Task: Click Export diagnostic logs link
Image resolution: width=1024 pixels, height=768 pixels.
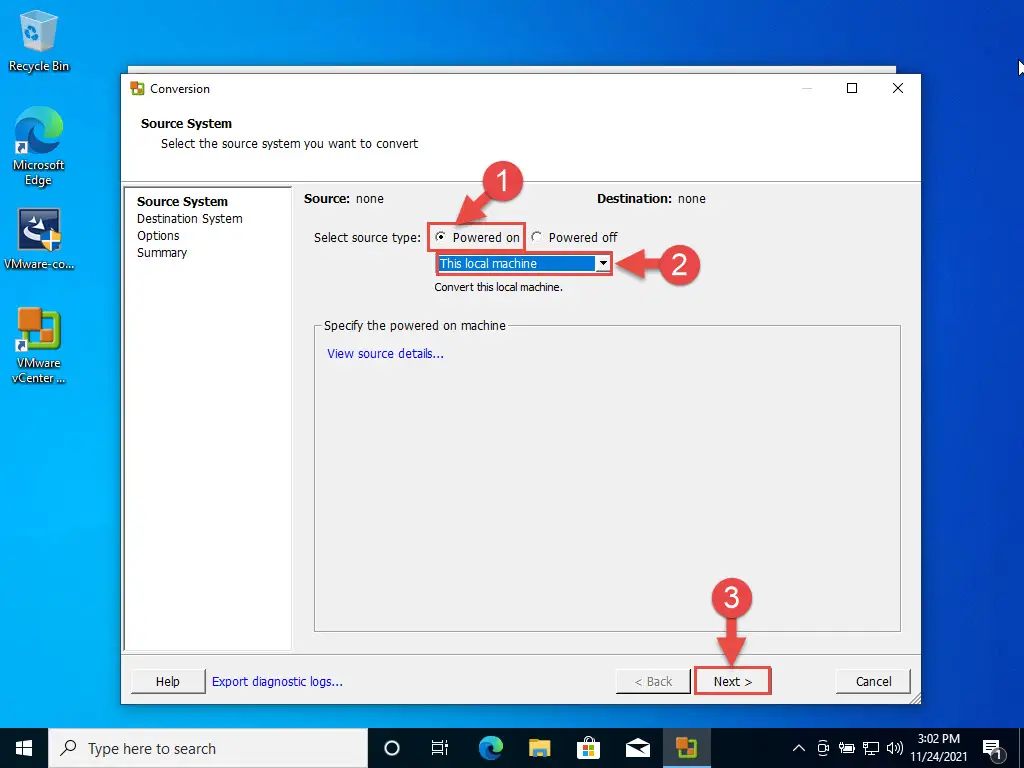Action: coord(277,681)
